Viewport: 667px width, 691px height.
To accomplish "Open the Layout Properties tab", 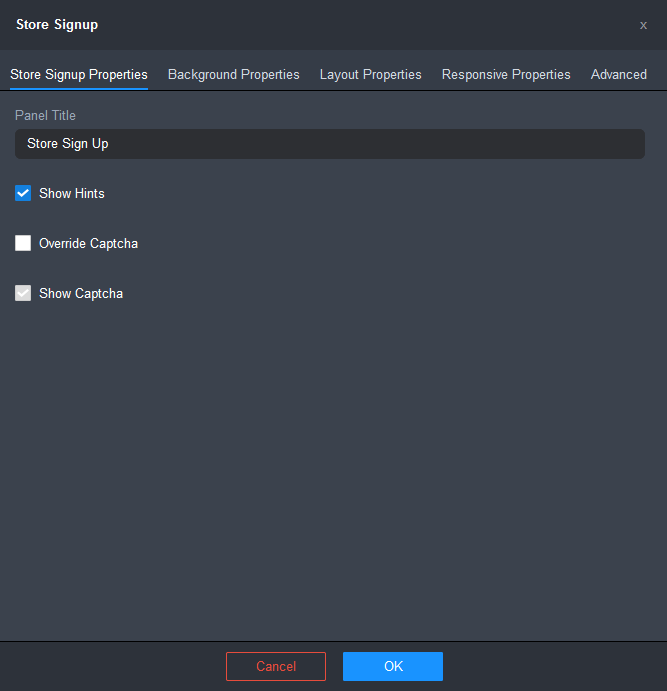I will (371, 74).
